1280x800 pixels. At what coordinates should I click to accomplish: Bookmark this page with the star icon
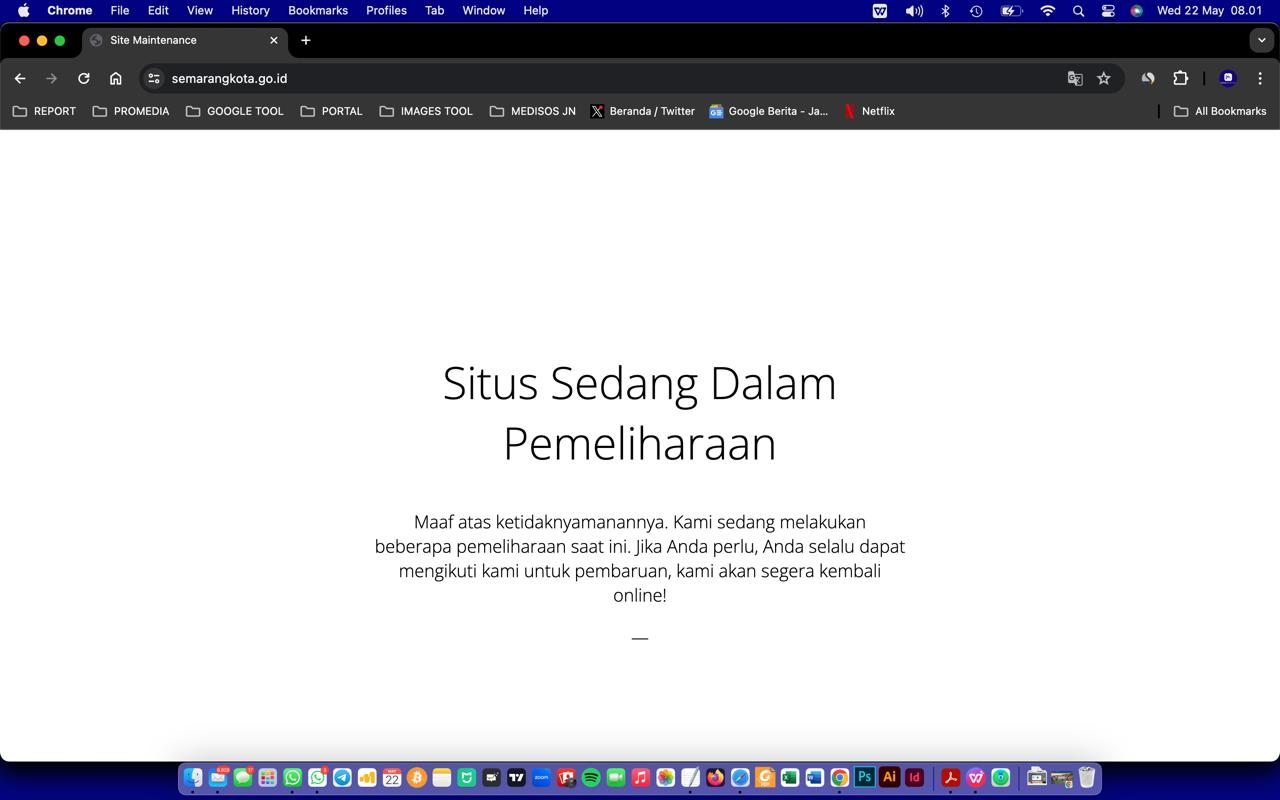point(1103,78)
